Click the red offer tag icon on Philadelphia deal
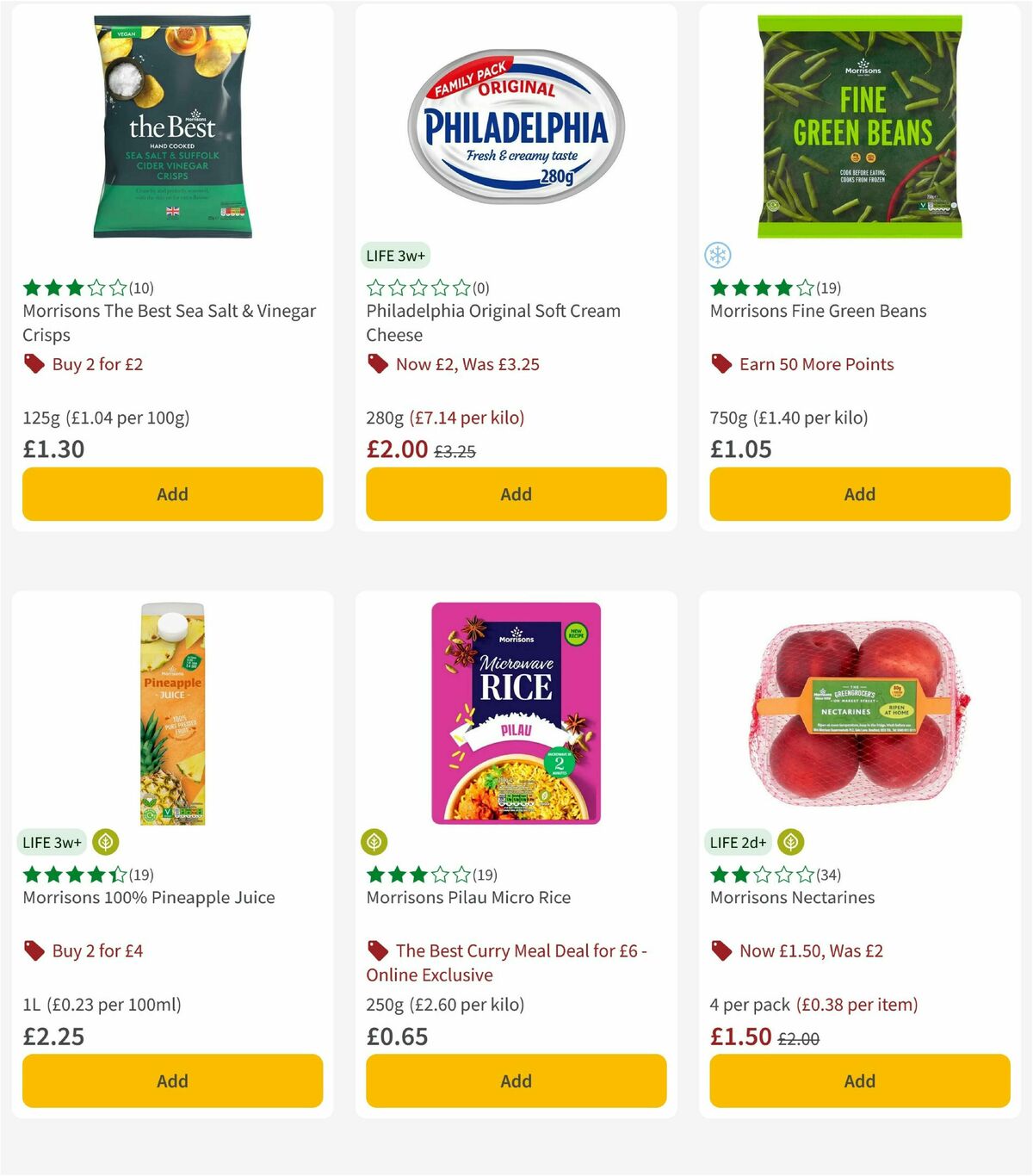1033x1176 pixels. click(377, 364)
